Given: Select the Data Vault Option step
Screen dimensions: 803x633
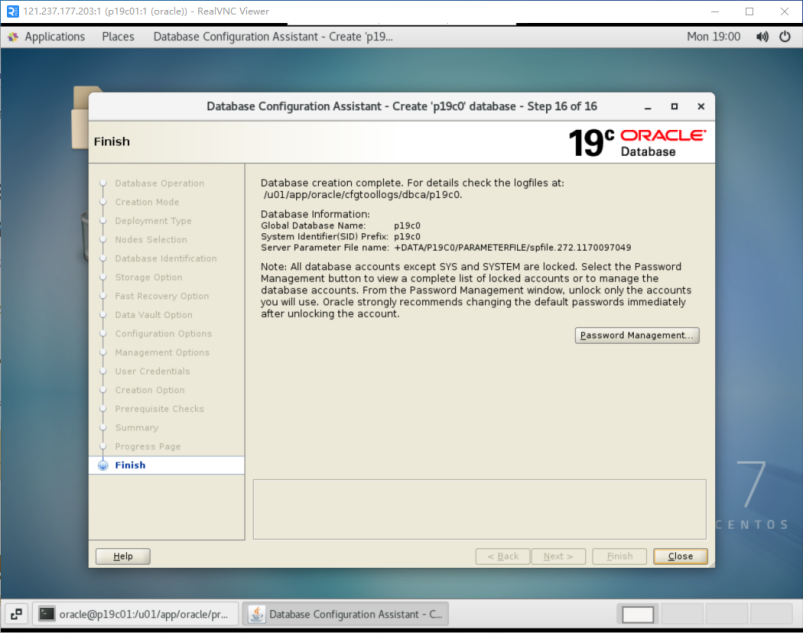Looking at the screenshot, I should point(154,315).
